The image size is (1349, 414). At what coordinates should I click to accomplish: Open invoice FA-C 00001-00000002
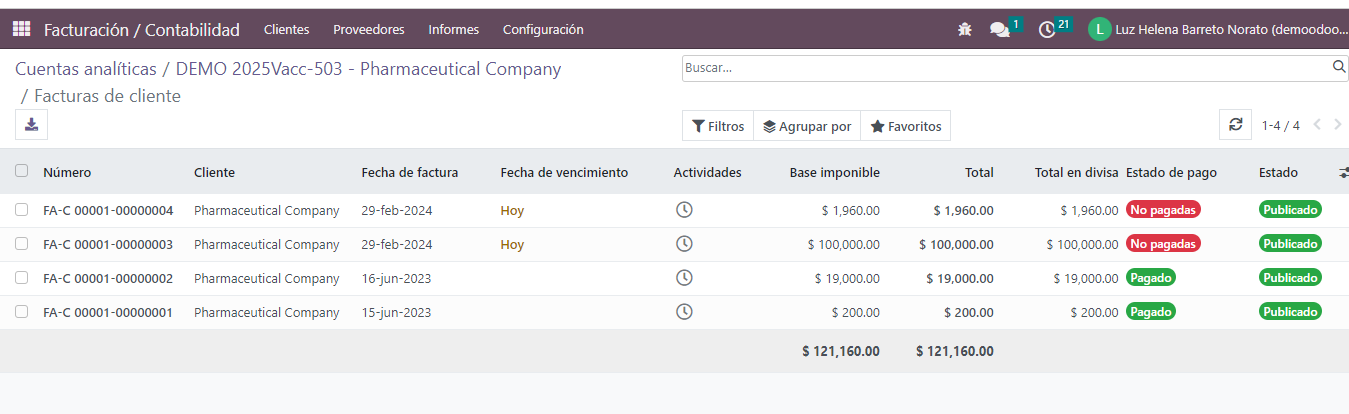click(x=108, y=278)
